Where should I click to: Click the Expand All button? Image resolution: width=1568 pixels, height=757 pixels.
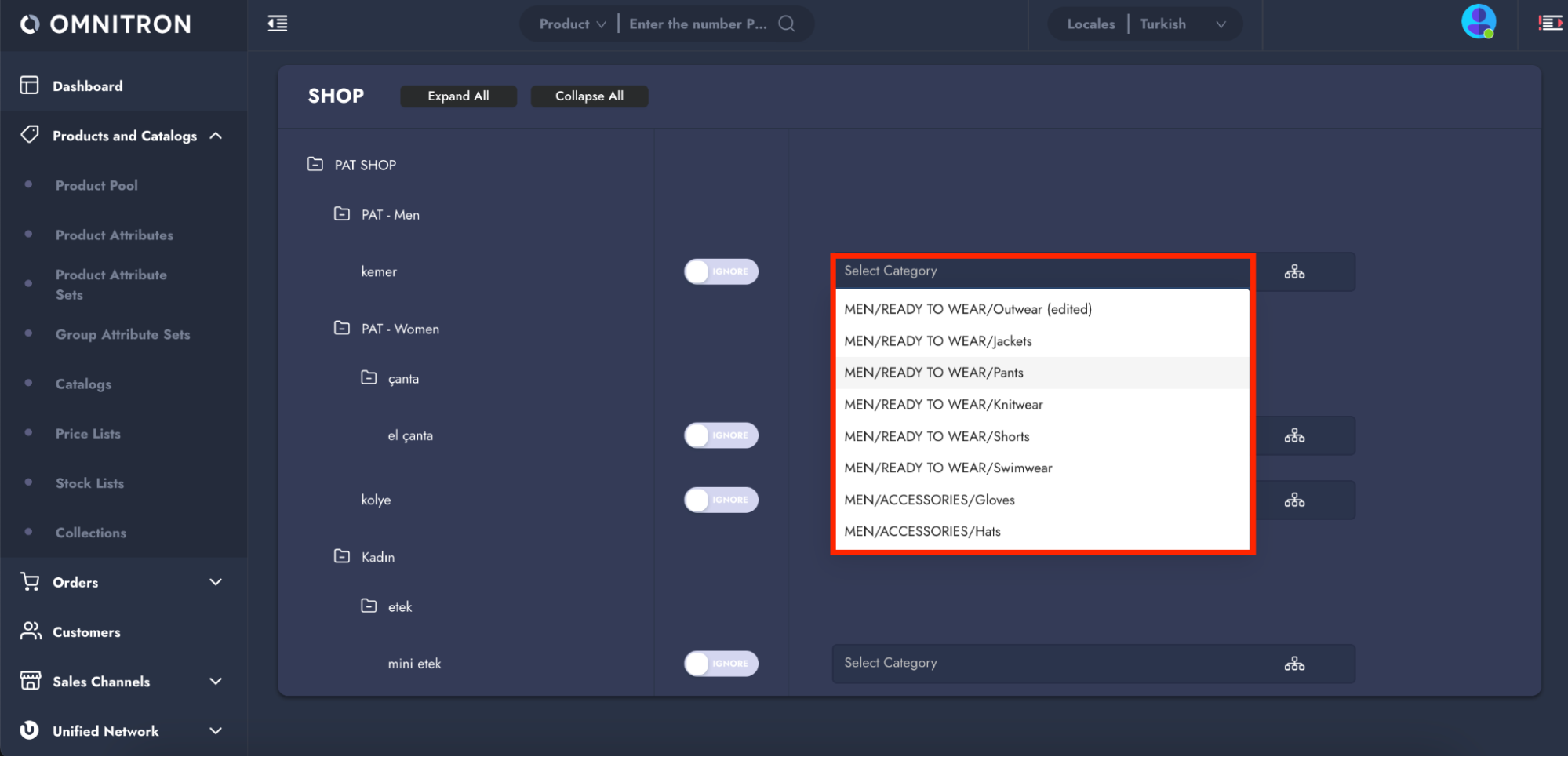458,96
